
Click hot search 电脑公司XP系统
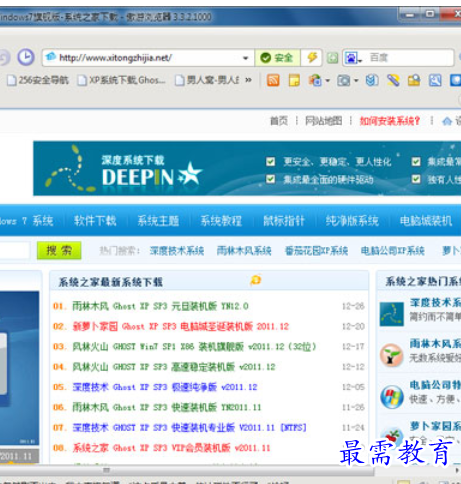click(x=393, y=251)
